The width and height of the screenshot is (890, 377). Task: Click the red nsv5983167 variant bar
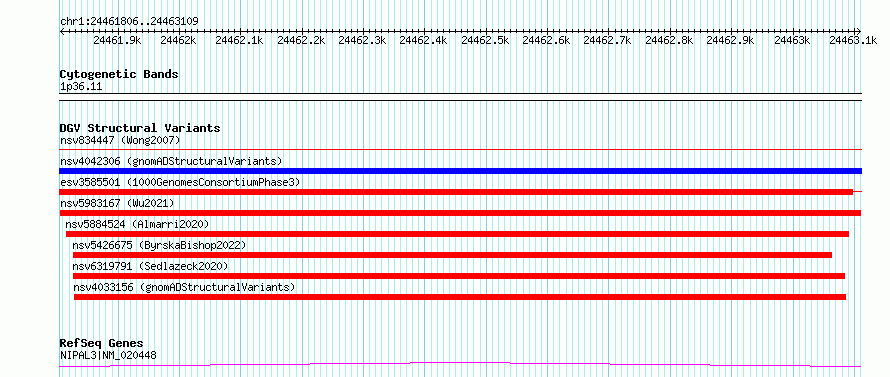[460, 213]
